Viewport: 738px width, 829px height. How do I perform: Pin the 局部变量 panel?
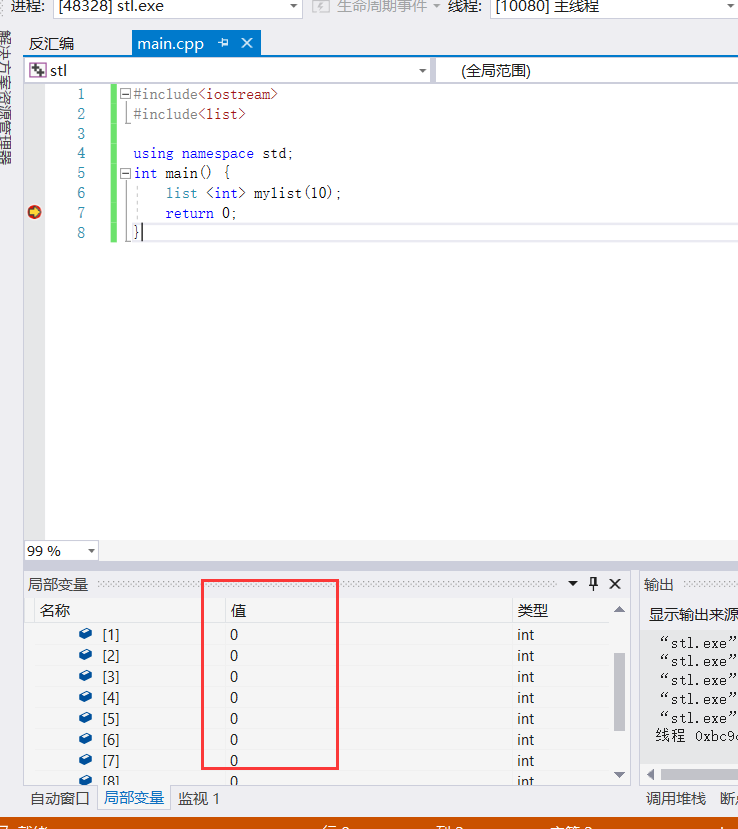593,584
